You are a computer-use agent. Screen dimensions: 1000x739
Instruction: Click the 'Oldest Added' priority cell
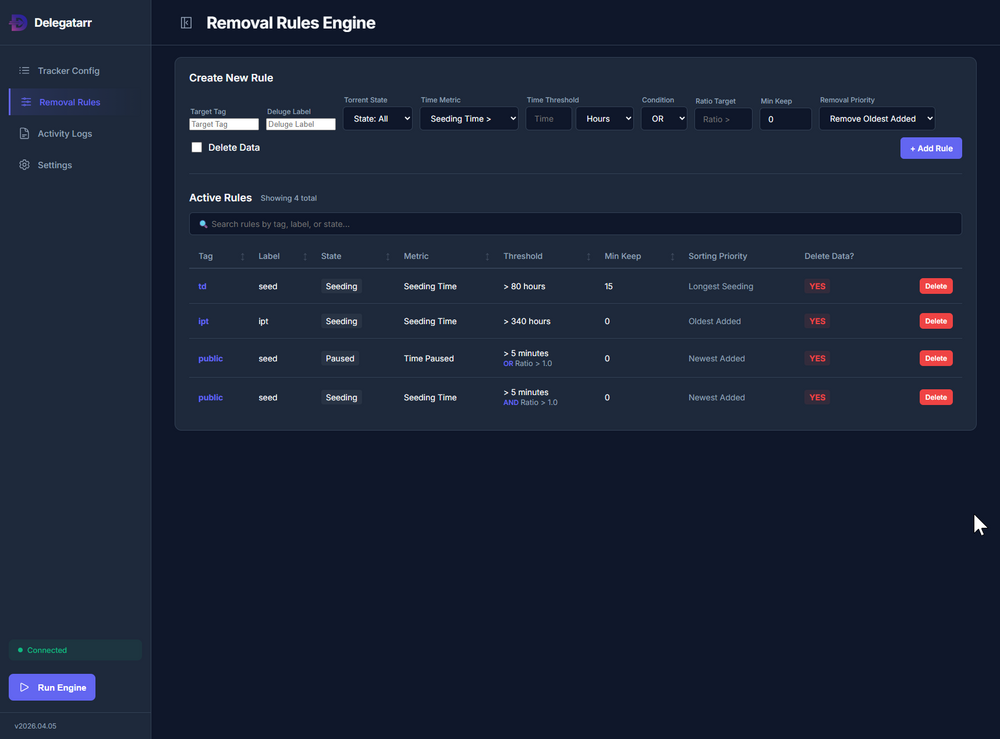pos(714,321)
